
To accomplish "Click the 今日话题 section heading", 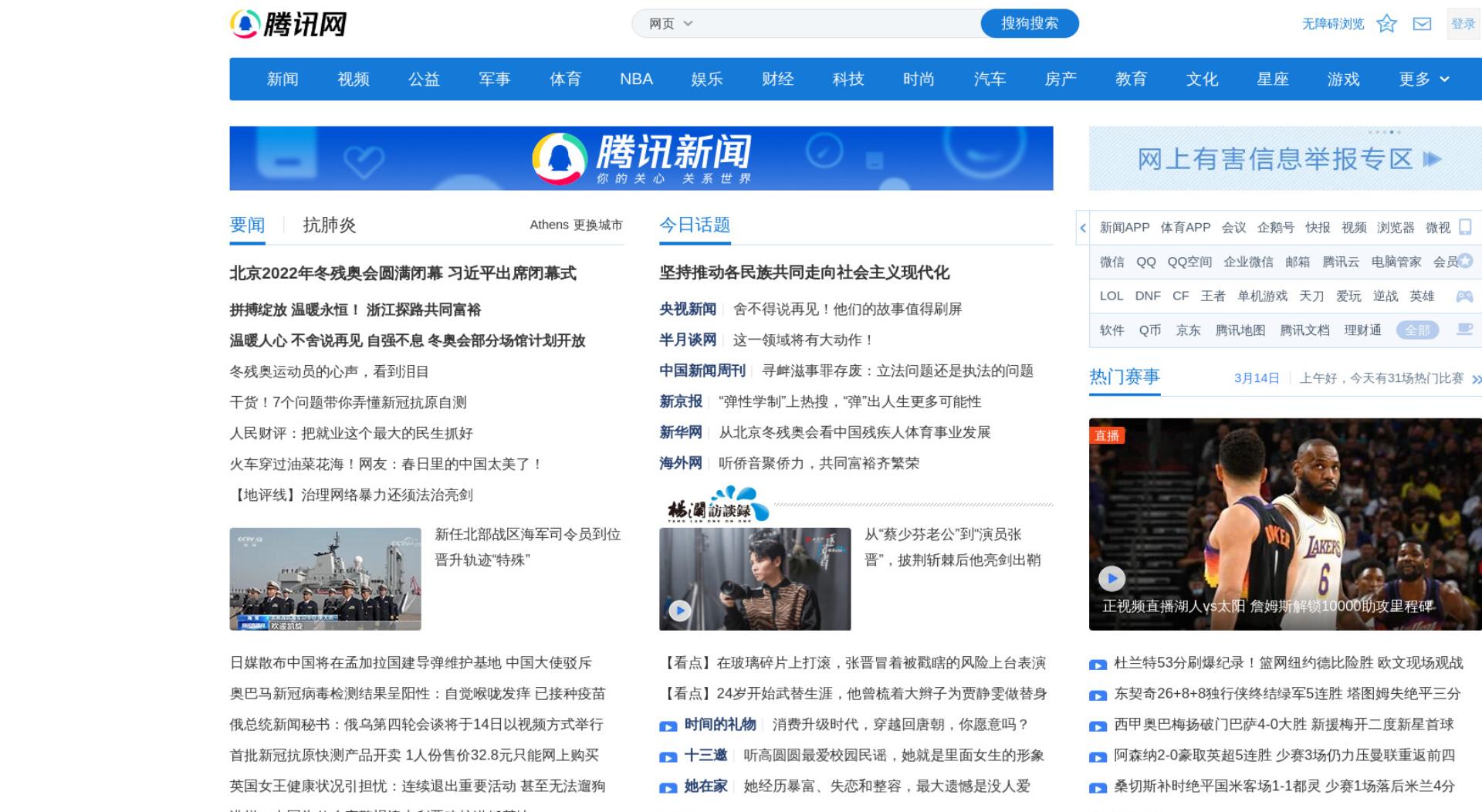I will (695, 225).
